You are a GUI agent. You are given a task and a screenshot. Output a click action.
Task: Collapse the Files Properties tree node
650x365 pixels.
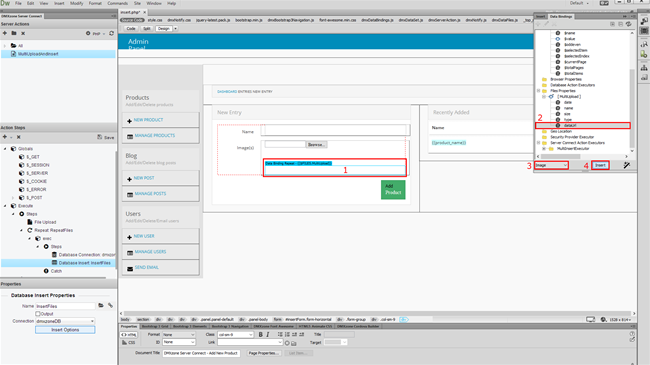pos(538,91)
